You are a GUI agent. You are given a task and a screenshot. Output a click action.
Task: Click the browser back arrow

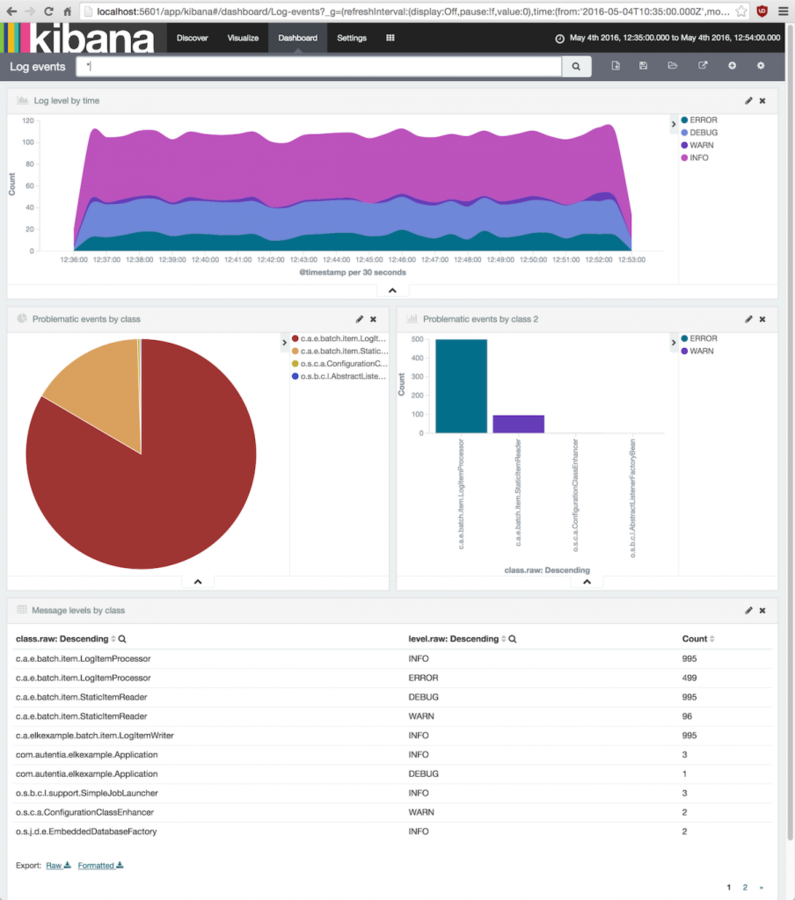click(11, 11)
